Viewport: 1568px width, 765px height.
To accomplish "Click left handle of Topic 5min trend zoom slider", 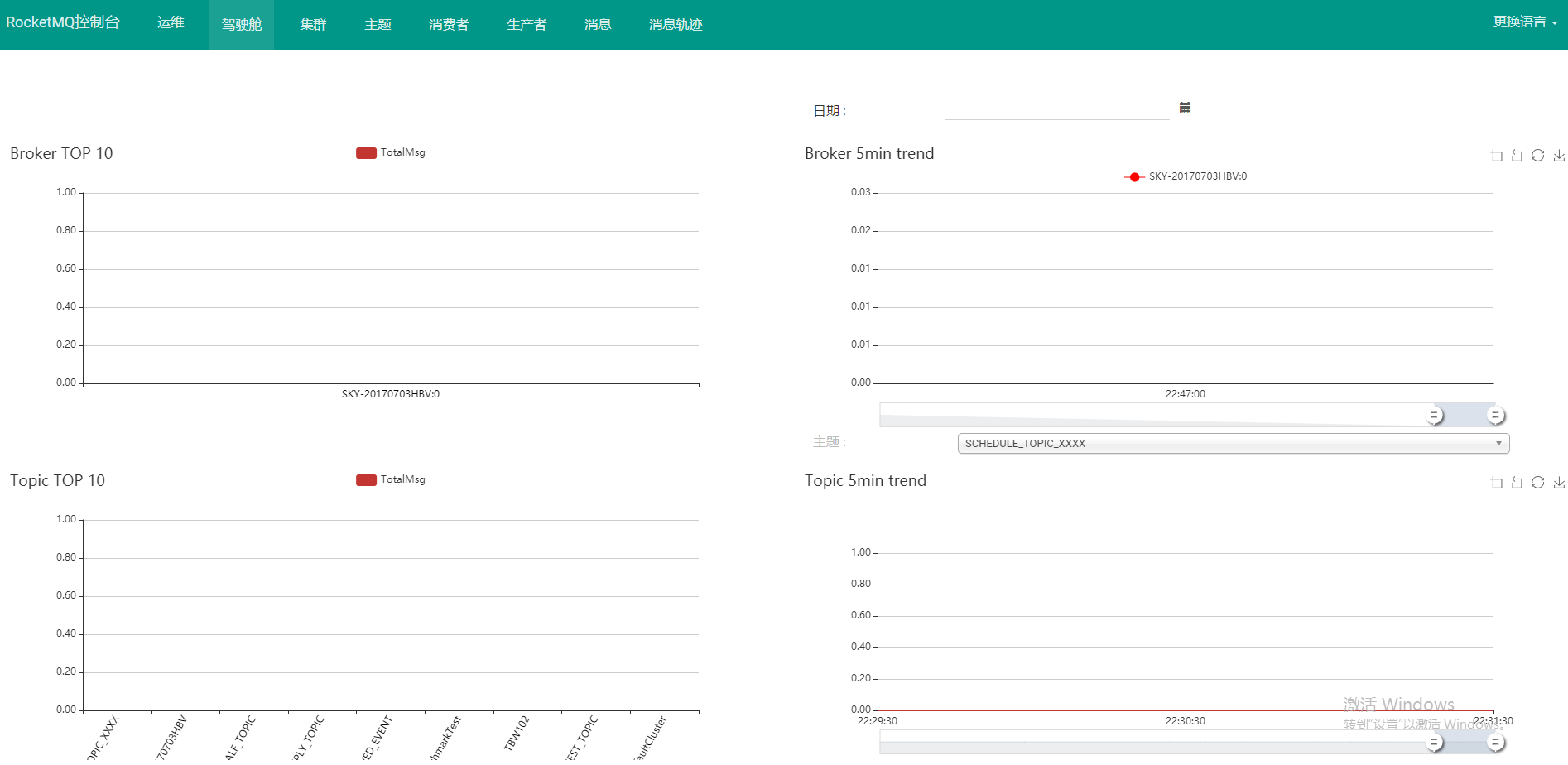I will click(1435, 742).
